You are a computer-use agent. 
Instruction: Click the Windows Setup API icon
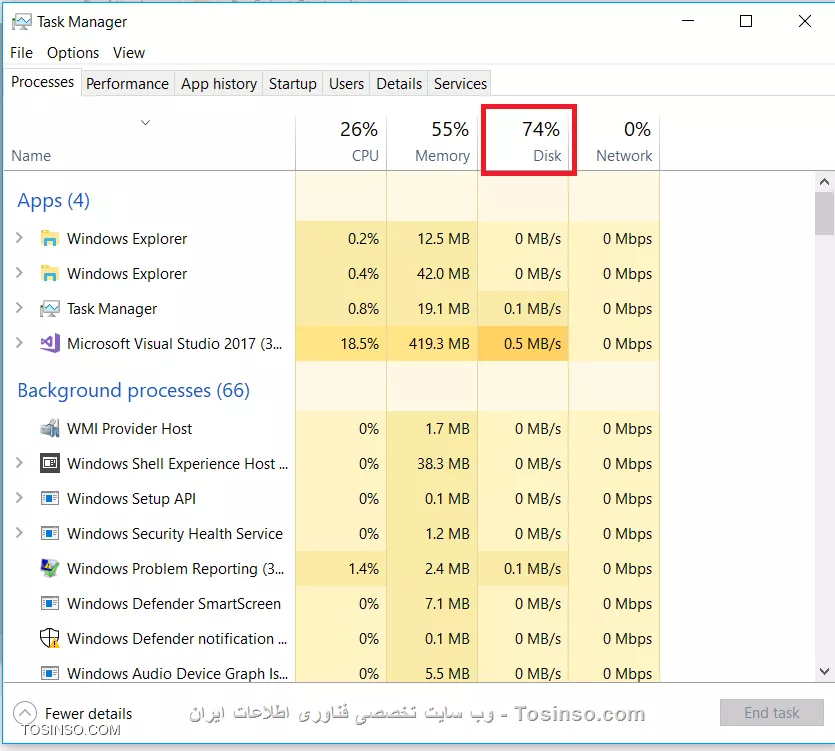coord(50,499)
